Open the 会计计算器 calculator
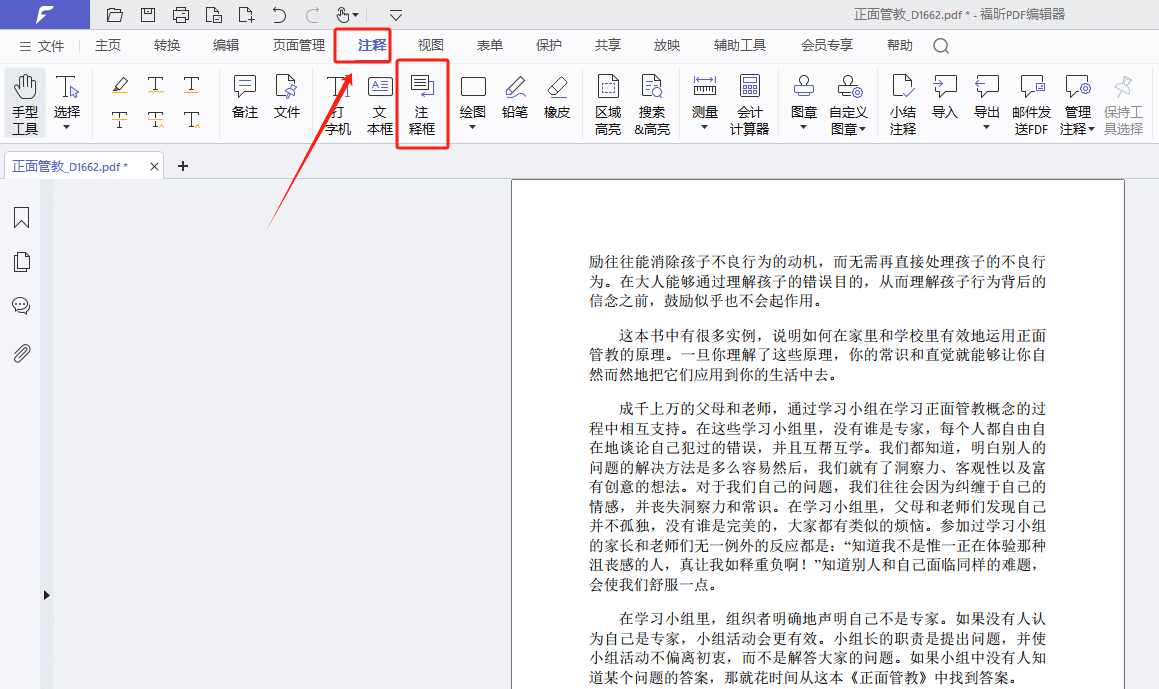Viewport: 1159px width, 689px height. coord(749,103)
